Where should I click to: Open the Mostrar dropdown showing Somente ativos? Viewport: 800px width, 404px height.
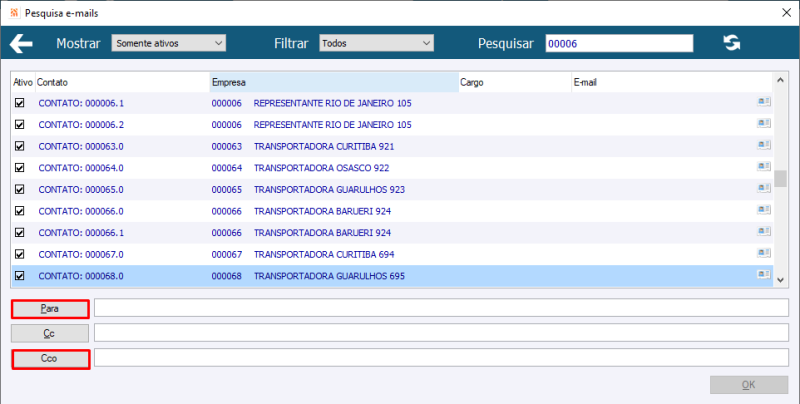(169, 43)
